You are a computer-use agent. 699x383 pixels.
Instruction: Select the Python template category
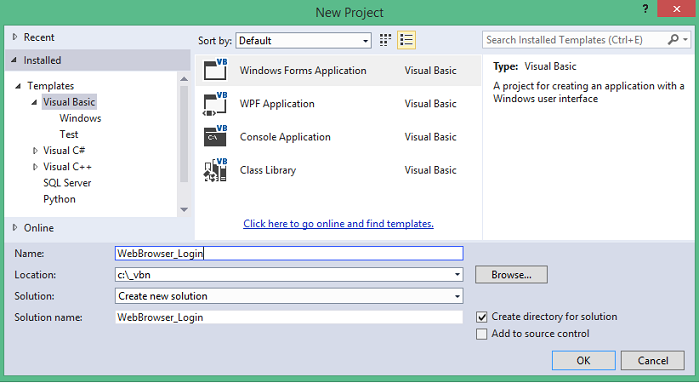[59, 199]
